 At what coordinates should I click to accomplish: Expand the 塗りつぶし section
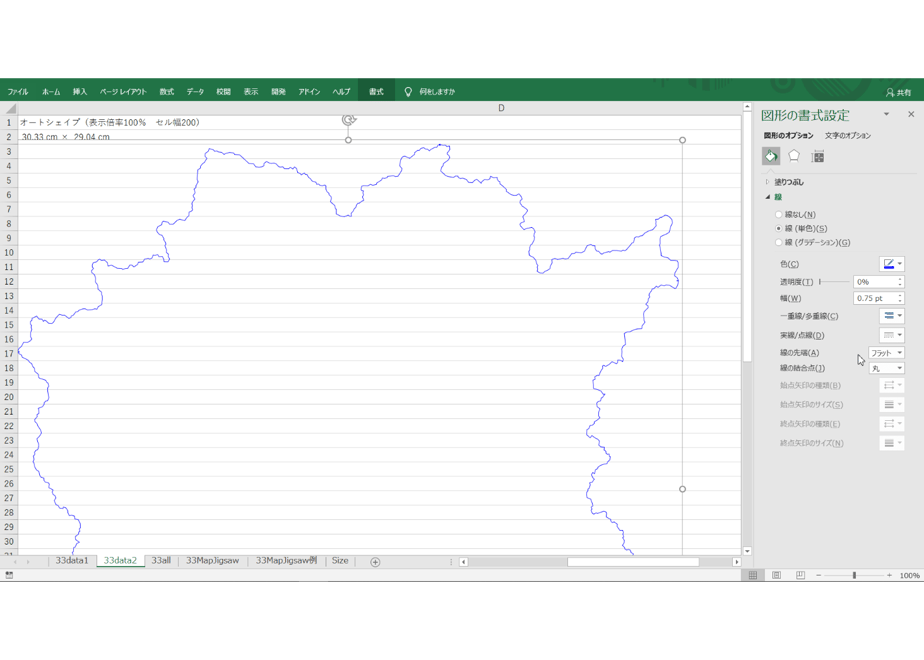click(767, 182)
